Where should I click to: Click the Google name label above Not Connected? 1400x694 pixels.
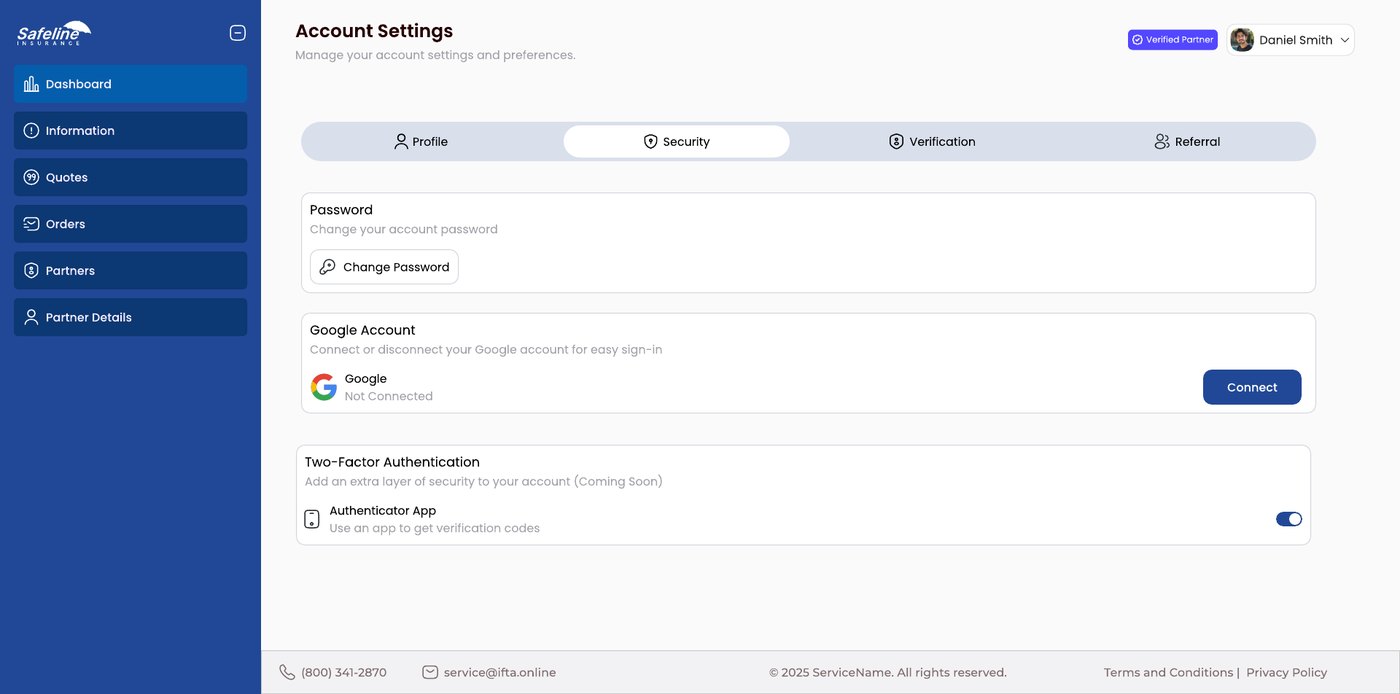[366, 379]
